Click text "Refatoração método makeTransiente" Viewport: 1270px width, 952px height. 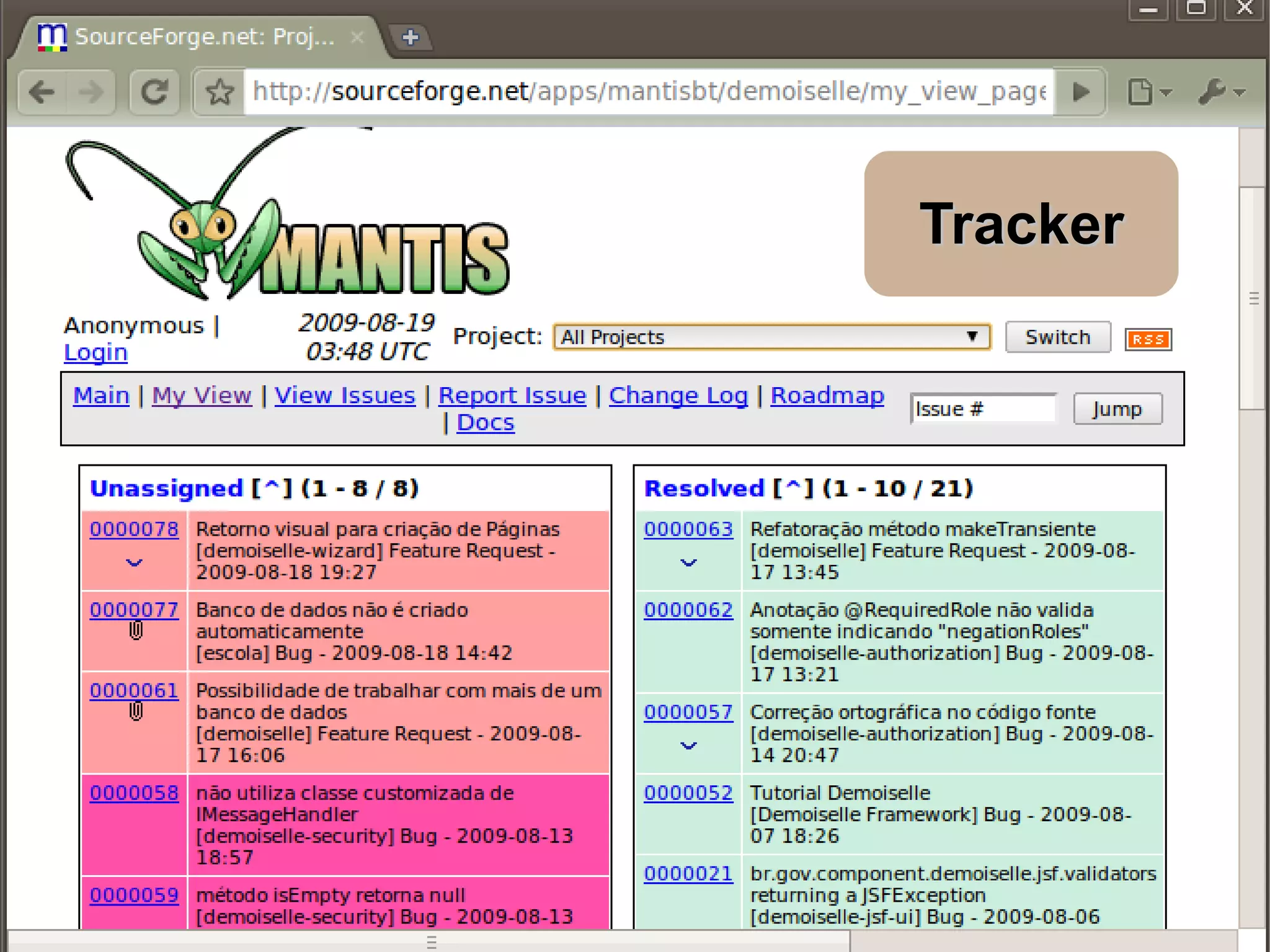tap(923, 529)
